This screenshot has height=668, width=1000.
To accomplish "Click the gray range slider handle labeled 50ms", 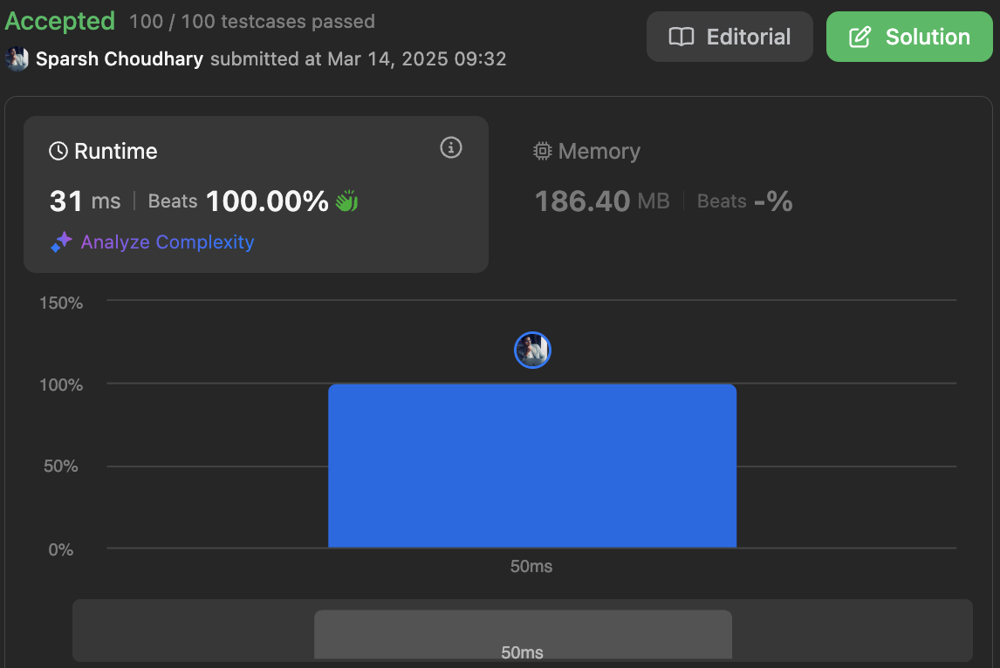I will click(x=522, y=635).
